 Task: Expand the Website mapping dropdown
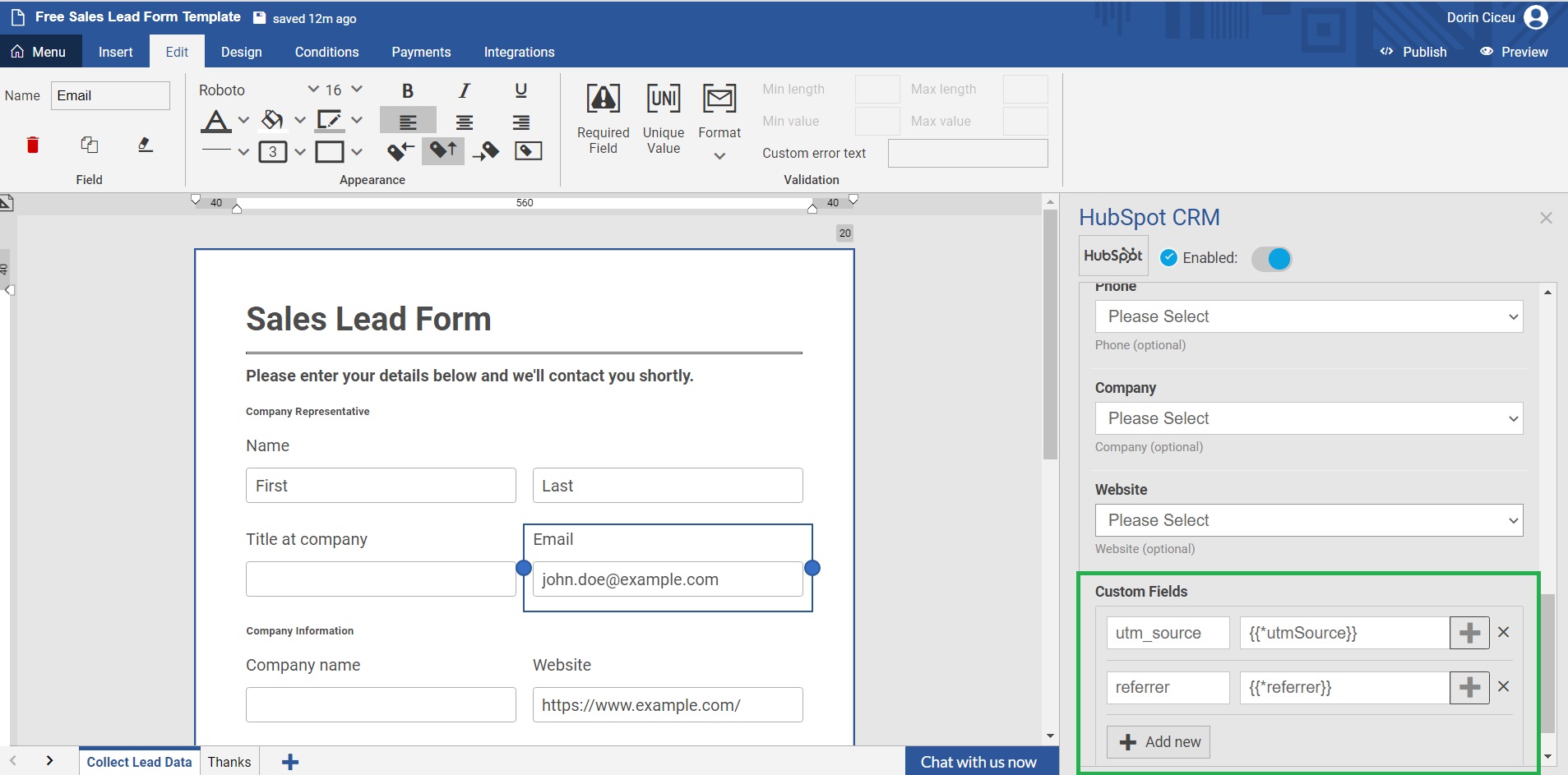tap(1308, 520)
